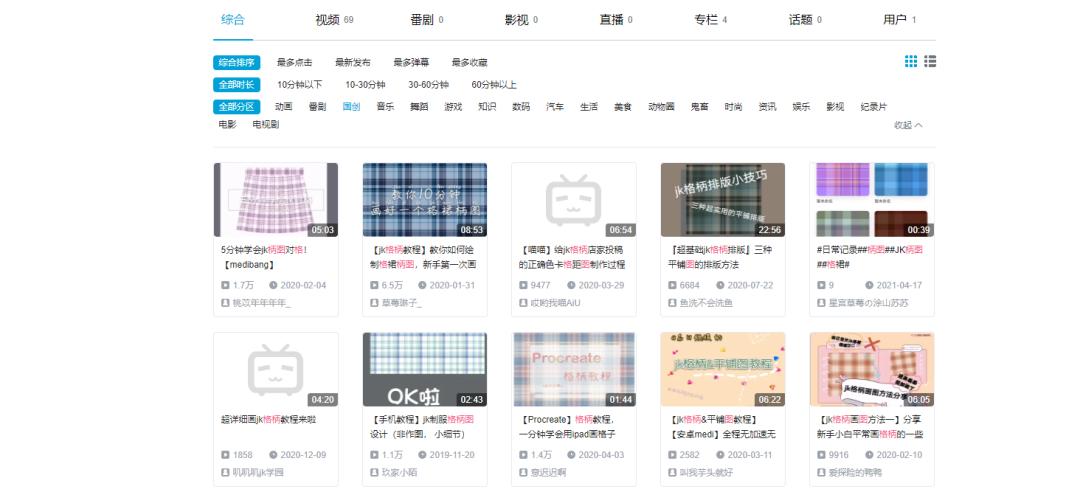The image size is (1080, 492).
Task: Filter by 纪录片 category
Action: pyautogui.click(x=873, y=107)
